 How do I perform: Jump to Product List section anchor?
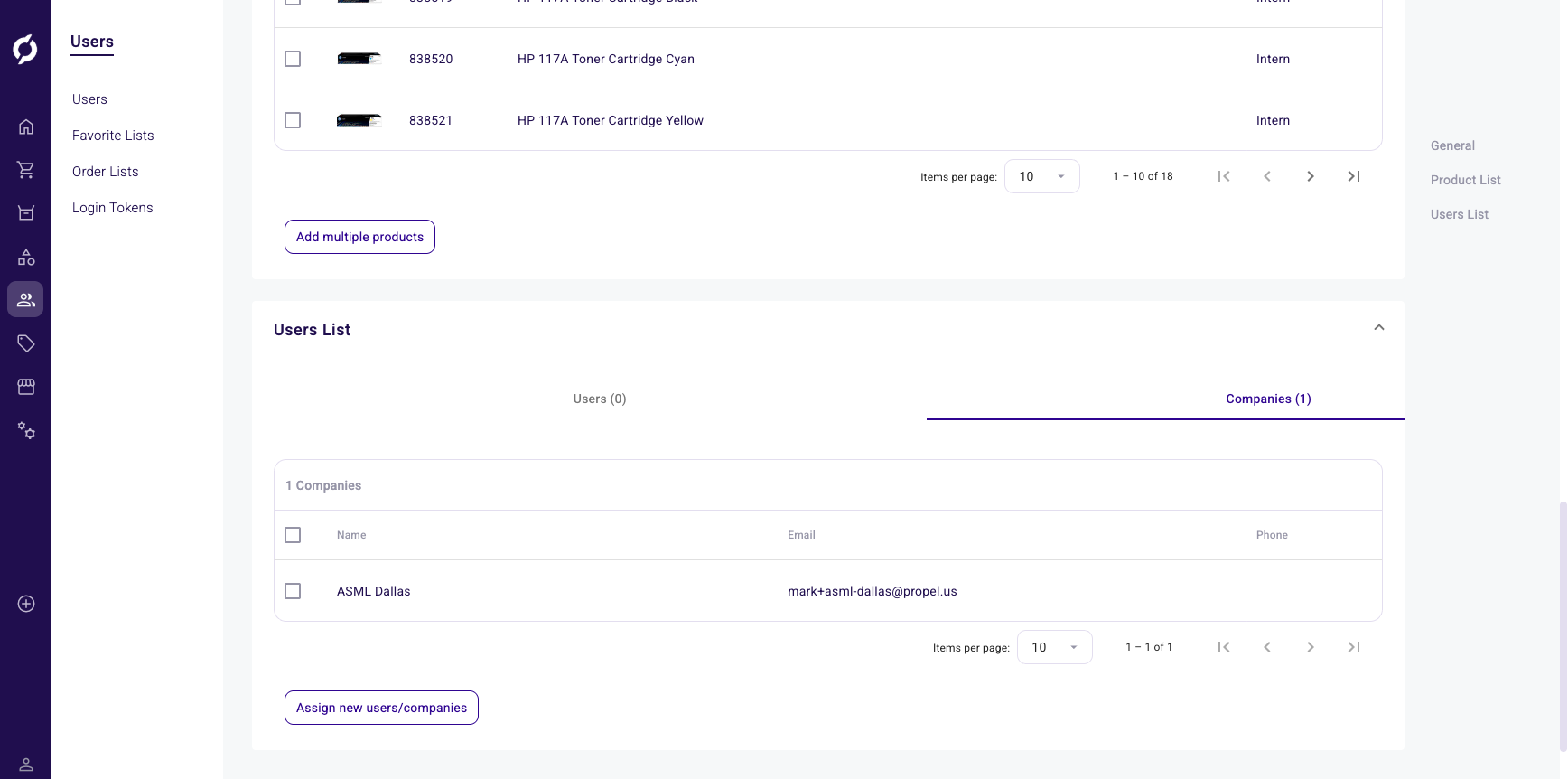click(1465, 180)
